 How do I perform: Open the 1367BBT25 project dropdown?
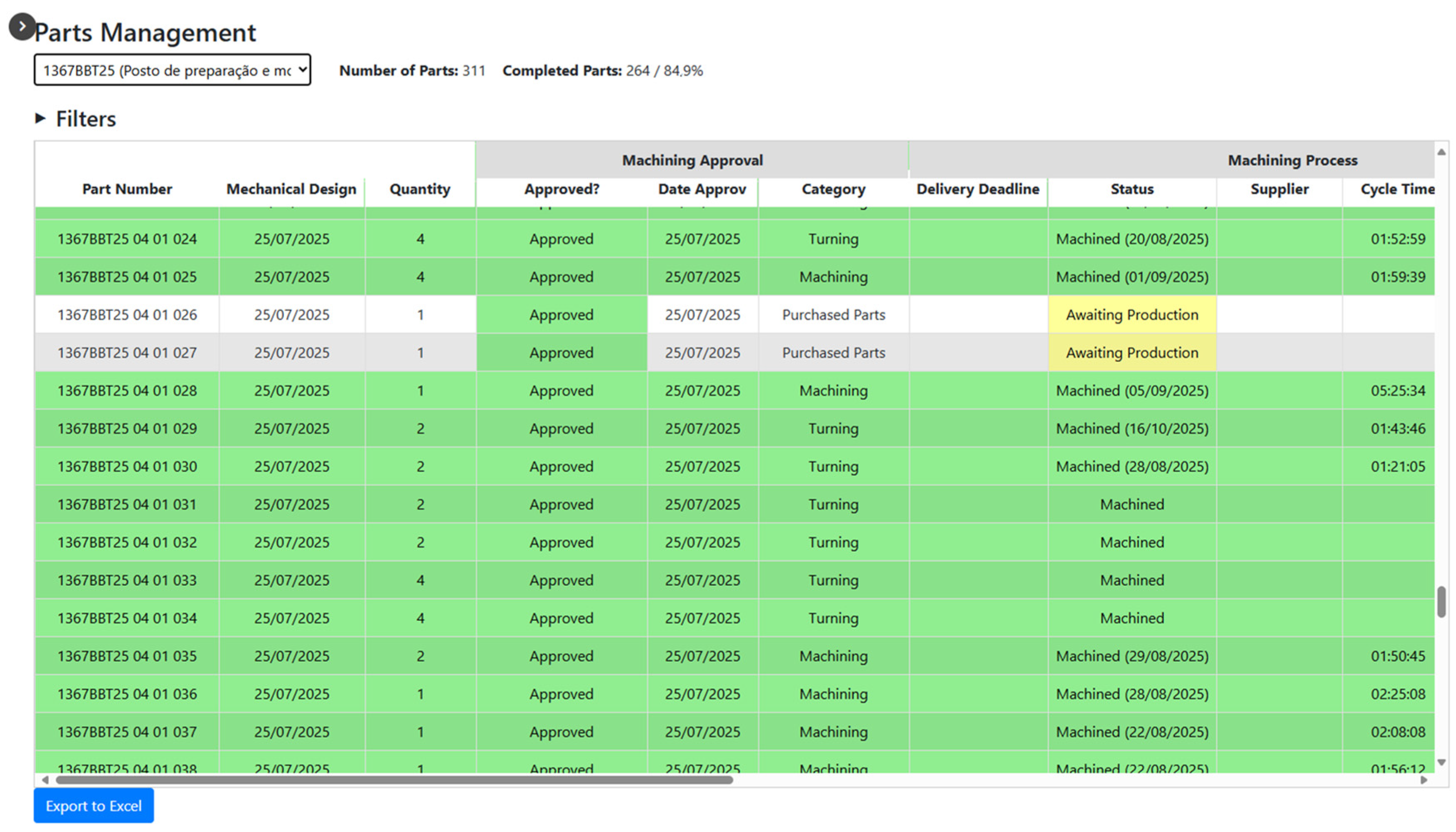tap(172, 70)
